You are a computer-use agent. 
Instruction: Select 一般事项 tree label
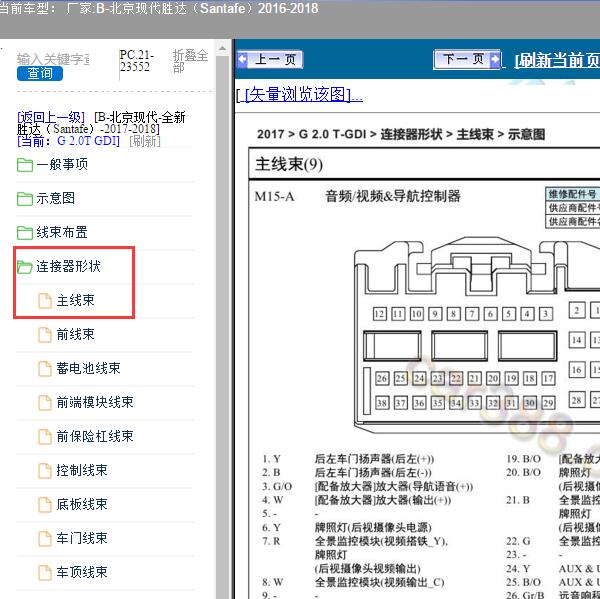[x=62, y=165]
